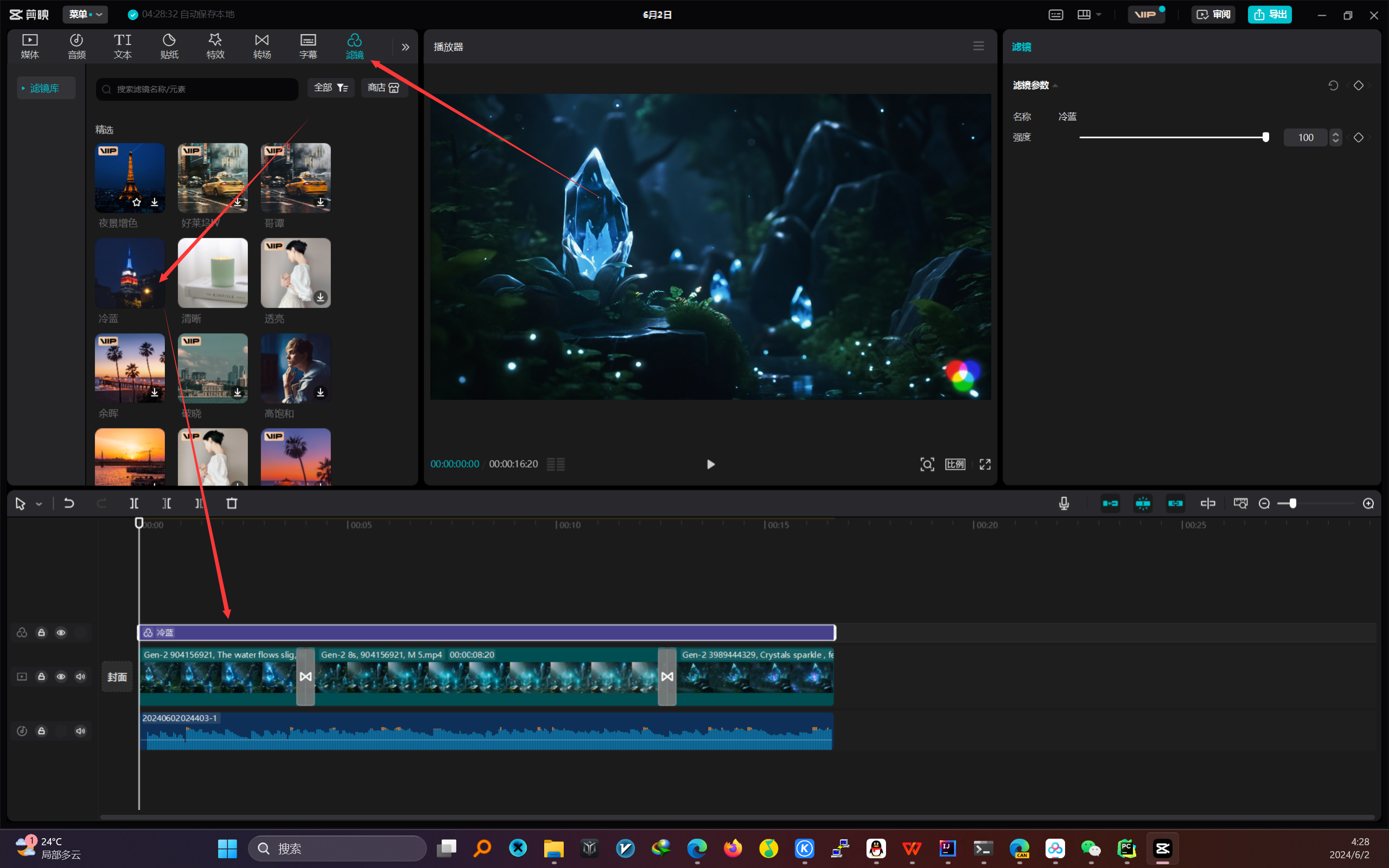The image size is (1389, 868).
Task: Click the 强度 intensity slider handle
Action: 1266,137
